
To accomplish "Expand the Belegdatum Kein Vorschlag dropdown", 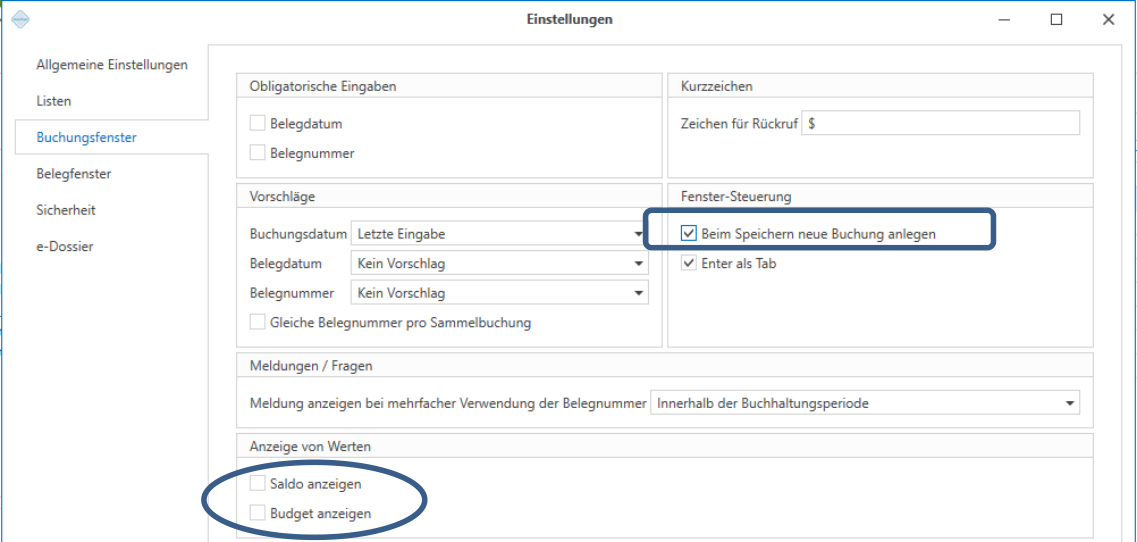I will pyautogui.click(x=500, y=263).
